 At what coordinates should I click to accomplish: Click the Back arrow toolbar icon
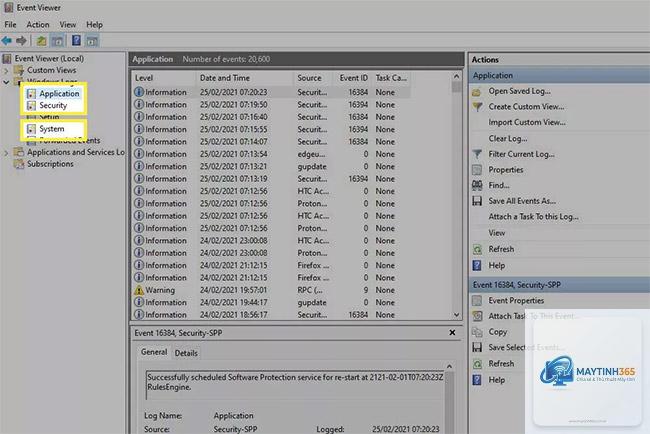coord(7,41)
